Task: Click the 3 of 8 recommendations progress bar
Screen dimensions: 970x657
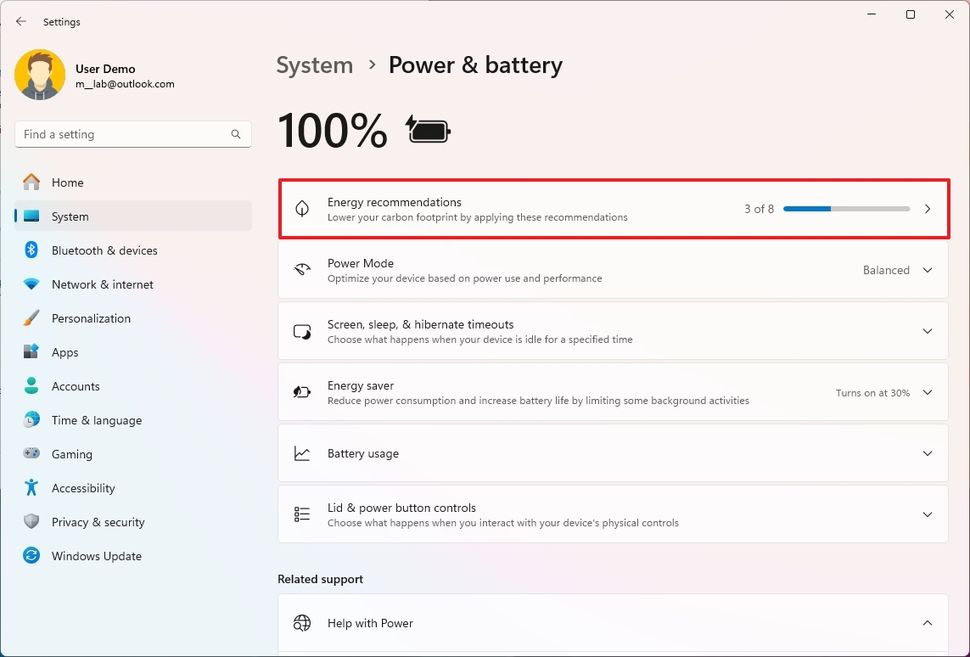Action: tap(846, 208)
